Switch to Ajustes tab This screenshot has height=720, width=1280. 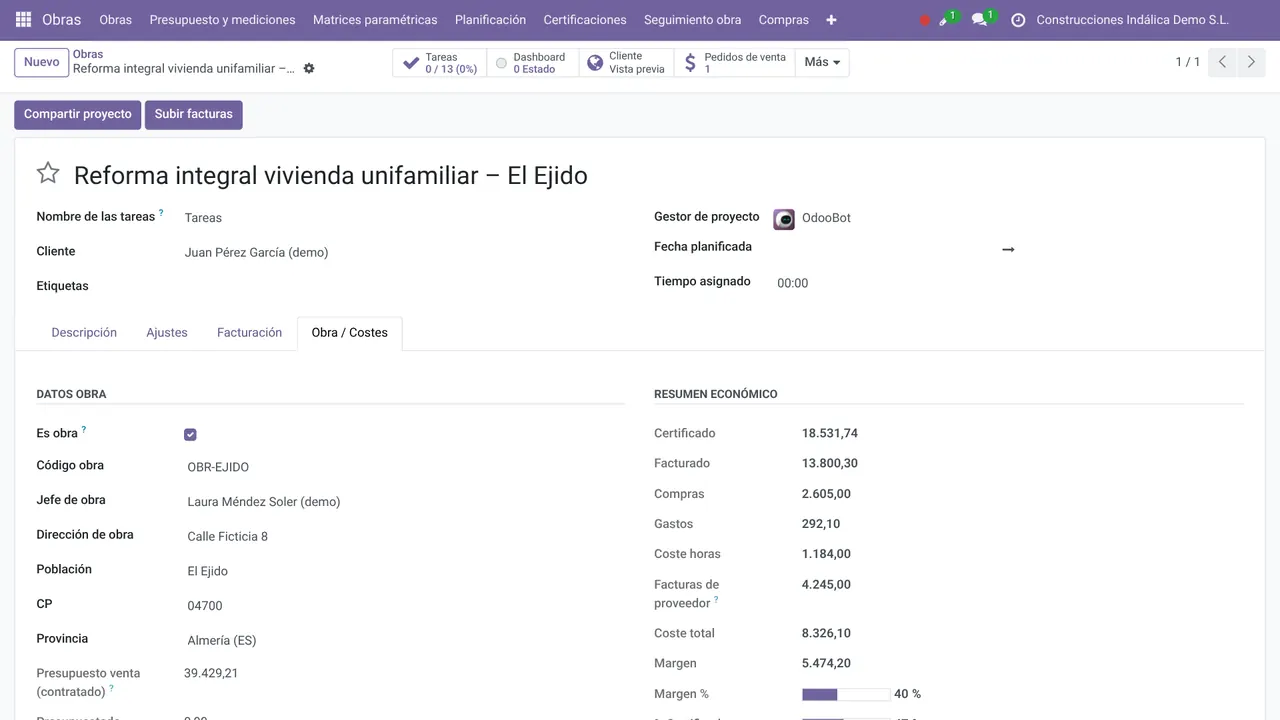167,333
